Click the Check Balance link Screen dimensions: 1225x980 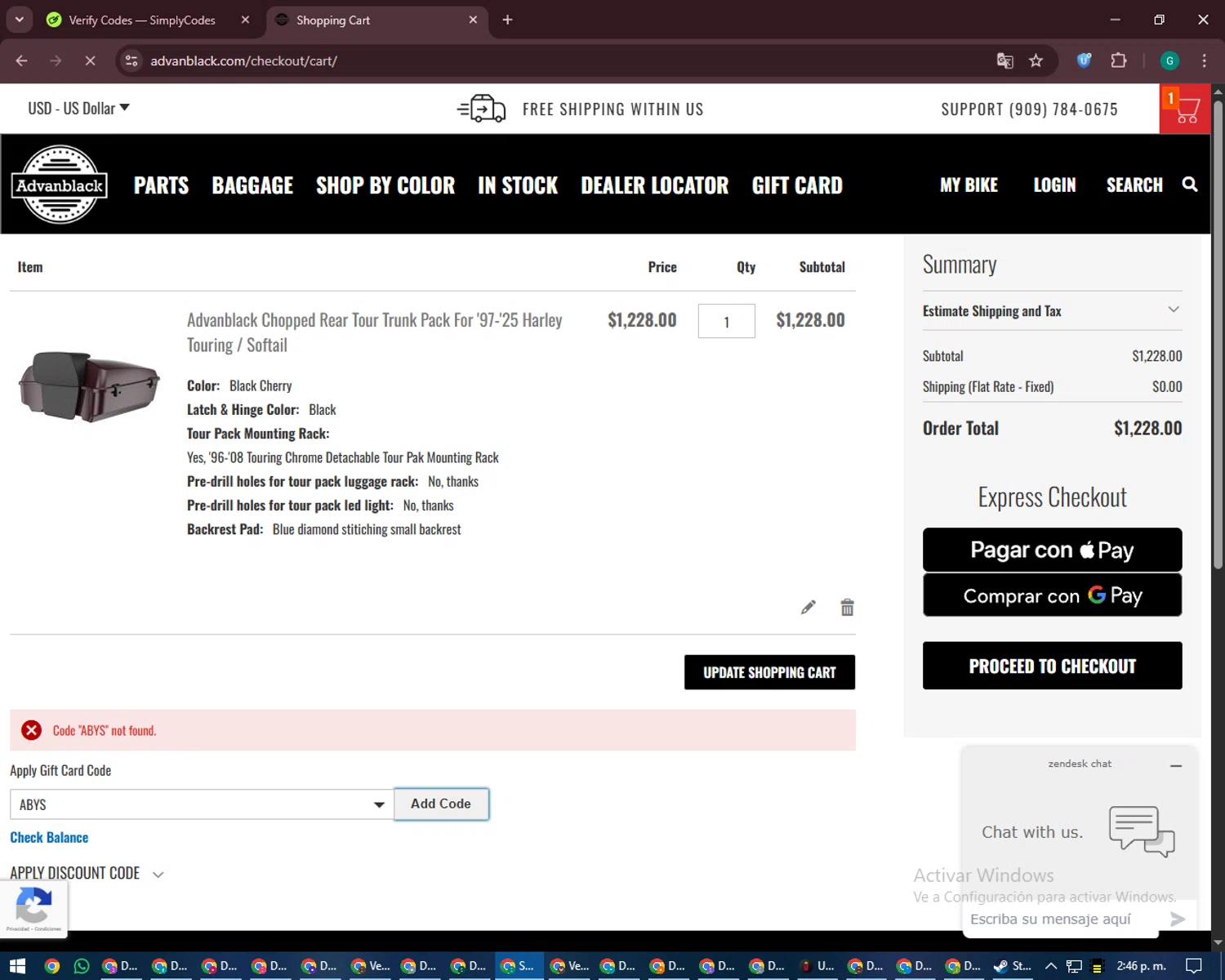click(x=49, y=837)
